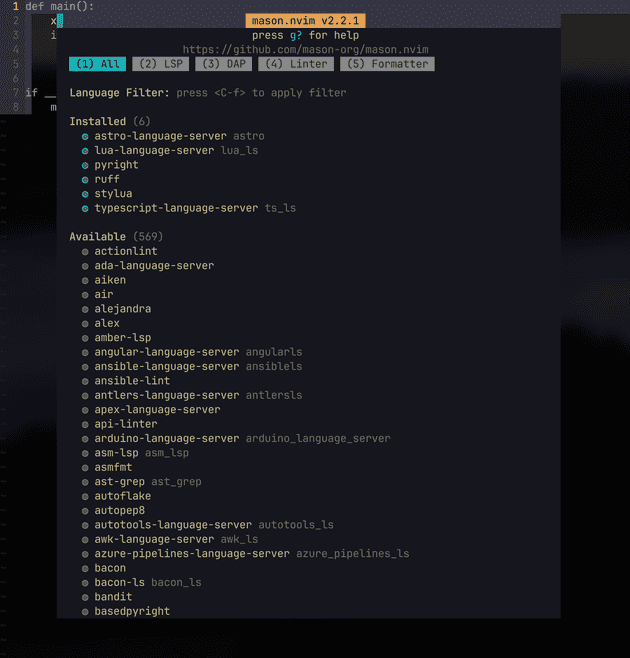Screen dimensions: 630x658
Task: Select the angular-language-server package
Action: [166, 352]
